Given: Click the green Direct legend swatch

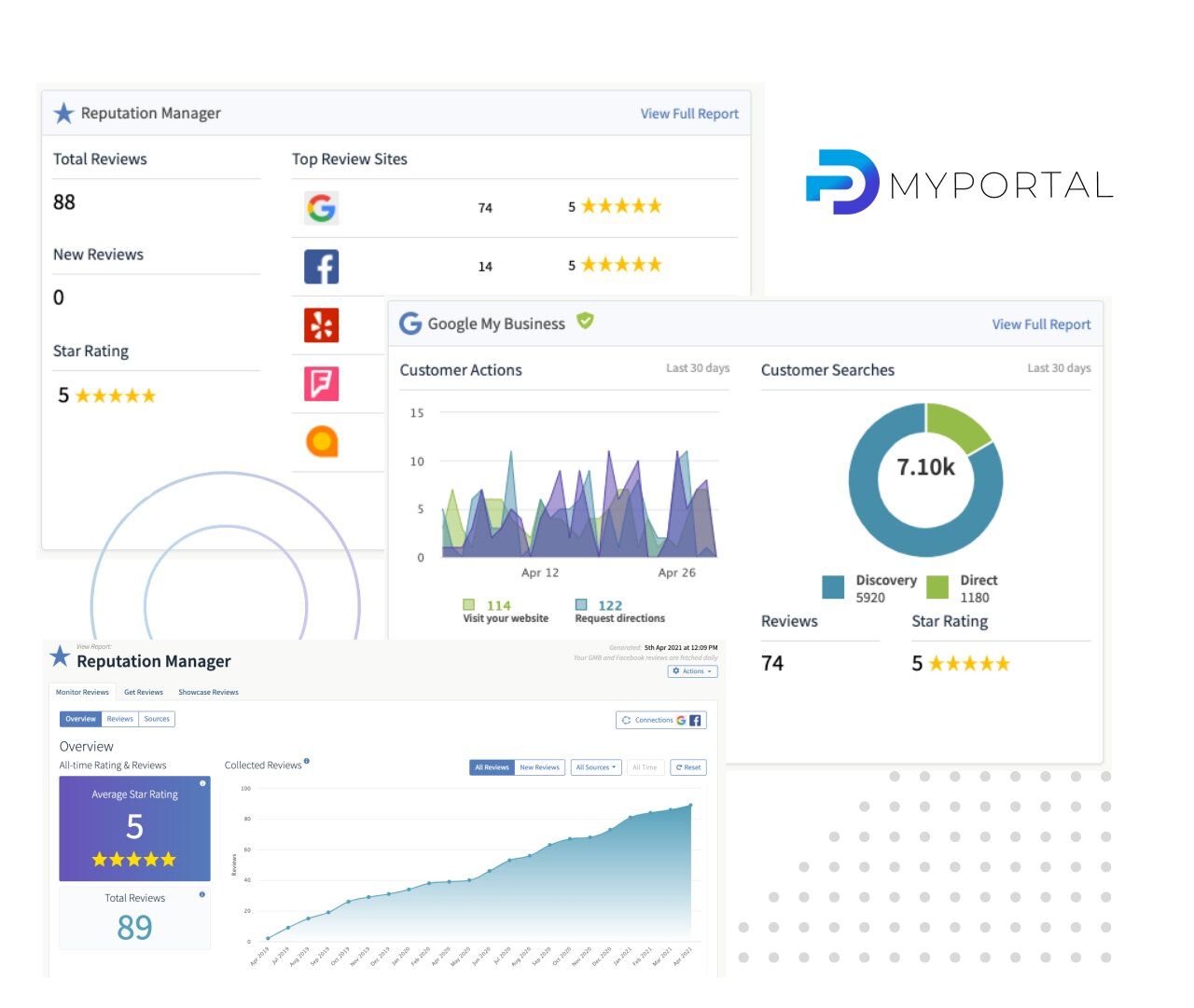Looking at the screenshot, I should 937,587.
